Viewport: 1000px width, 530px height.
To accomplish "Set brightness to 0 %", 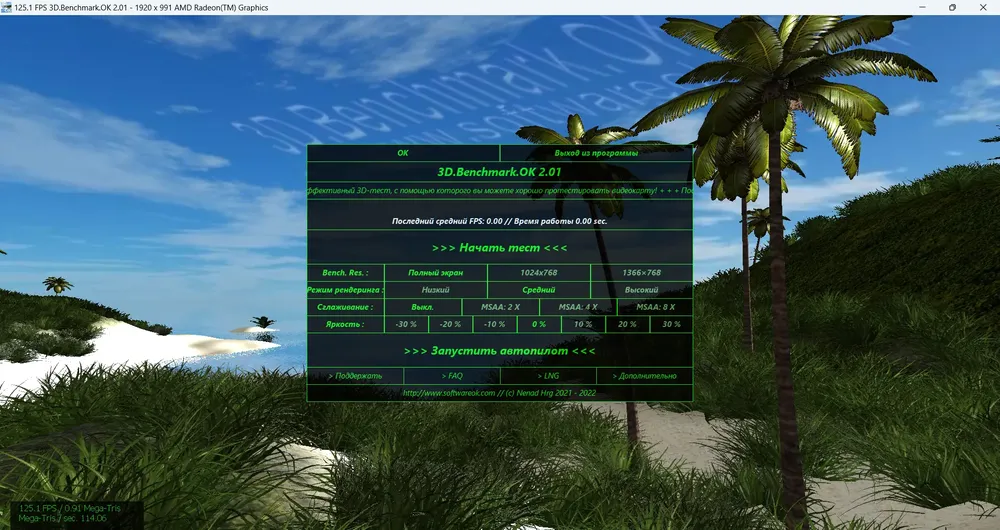I will [539, 324].
